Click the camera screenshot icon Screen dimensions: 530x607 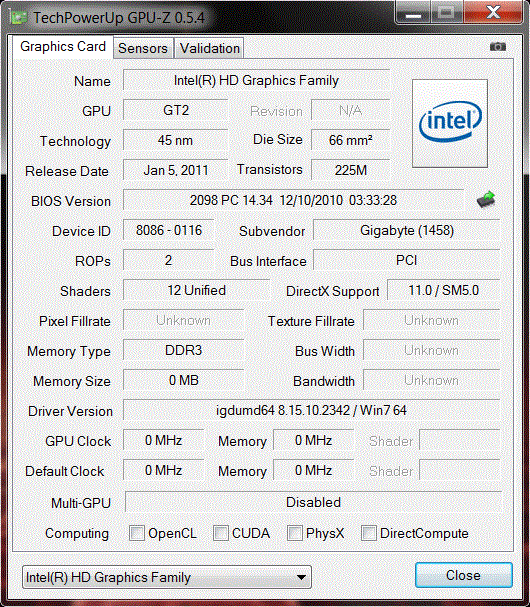pos(497,47)
